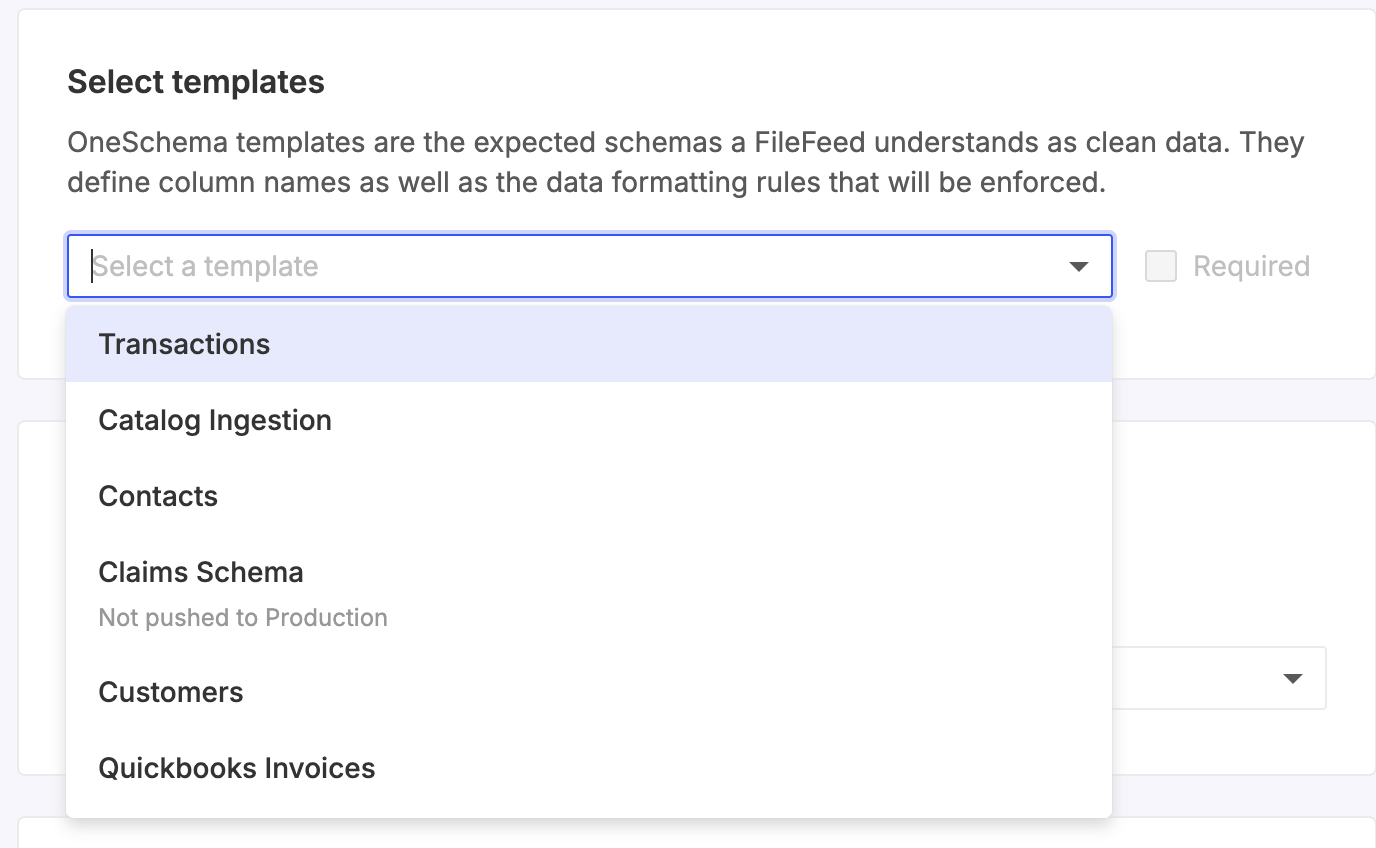Select the Claims Schema template
The height and width of the screenshot is (848, 1376).
point(201,572)
